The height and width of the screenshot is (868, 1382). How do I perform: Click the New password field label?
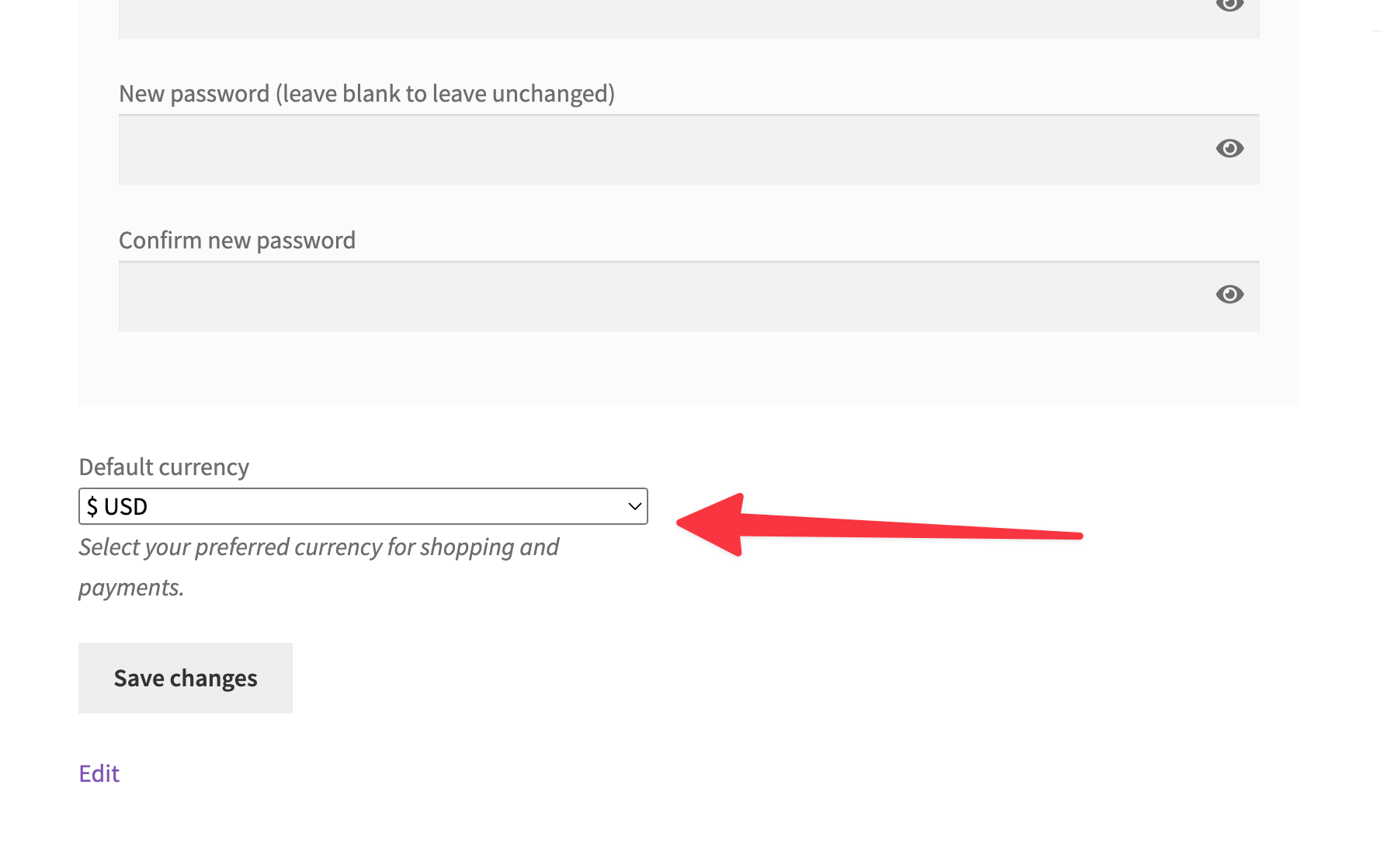(366, 92)
